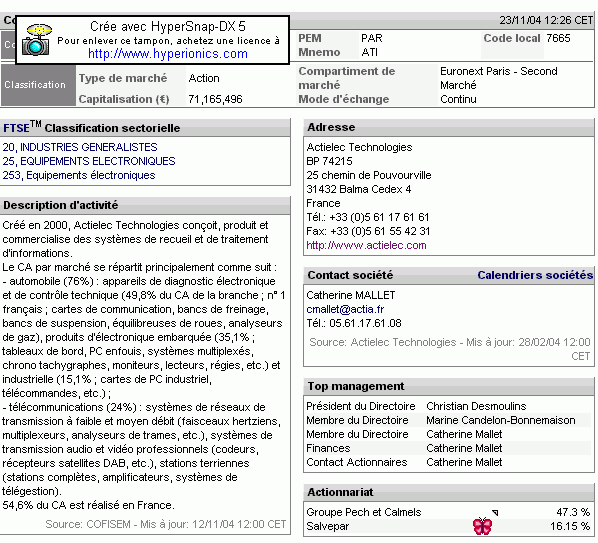
Task: Click the Finances row label
Action: pyautogui.click(x=328, y=448)
